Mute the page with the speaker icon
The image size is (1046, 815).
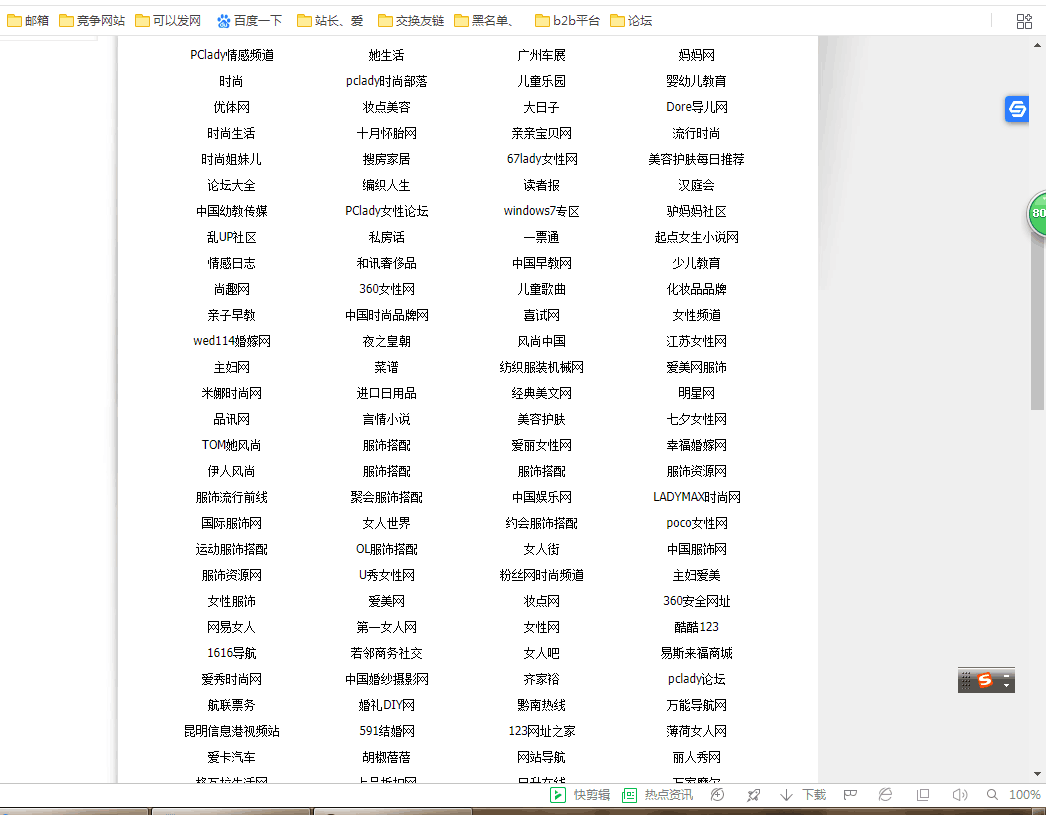tap(959, 794)
